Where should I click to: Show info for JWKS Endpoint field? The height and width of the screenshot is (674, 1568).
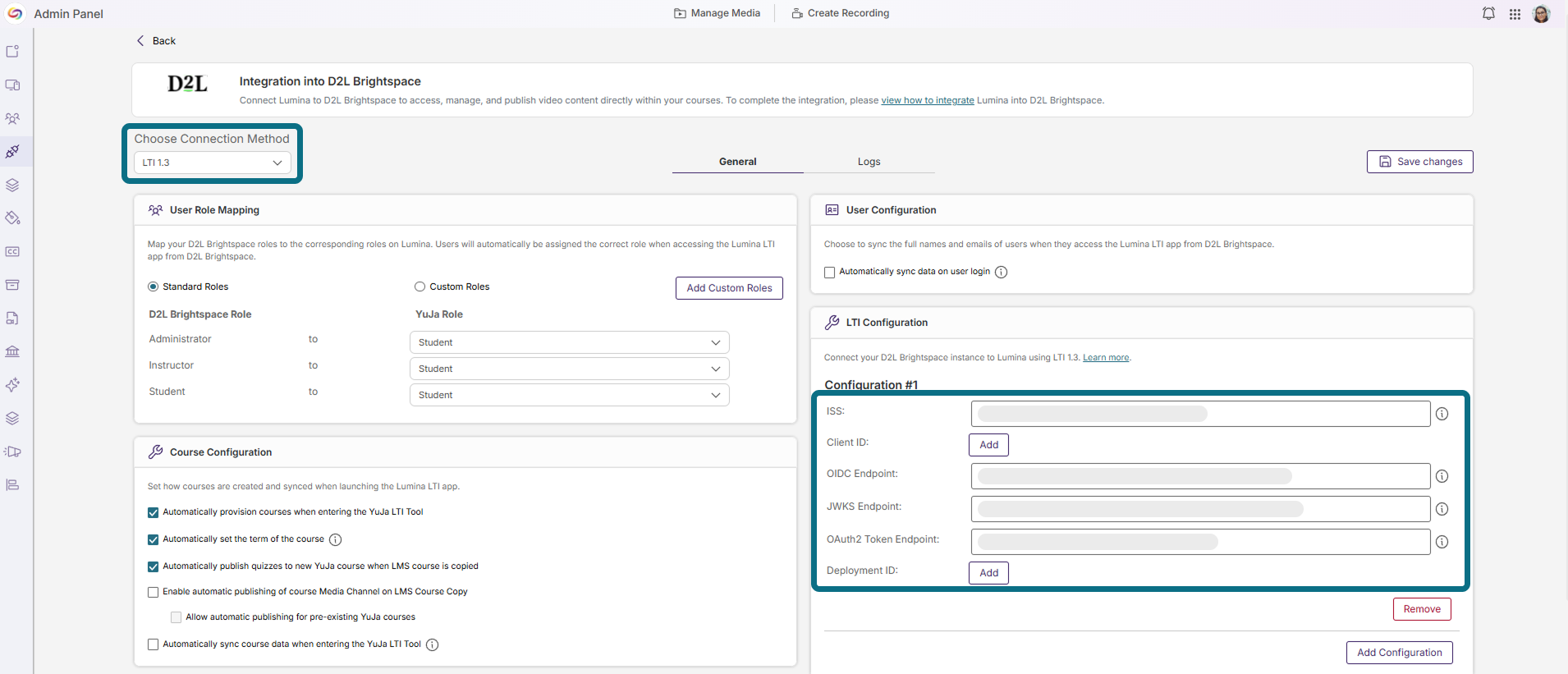pyautogui.click(x=1442, y=509)
